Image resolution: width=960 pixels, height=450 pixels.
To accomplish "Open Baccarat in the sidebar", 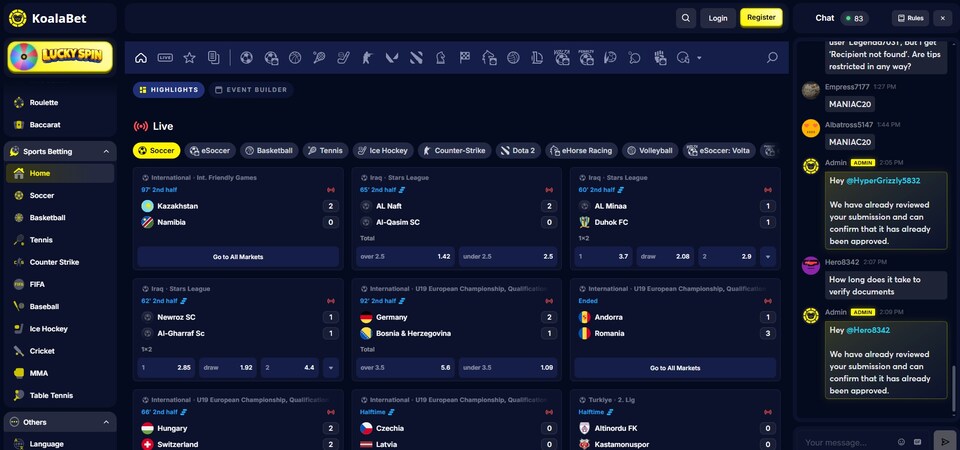I will (60, 125).
